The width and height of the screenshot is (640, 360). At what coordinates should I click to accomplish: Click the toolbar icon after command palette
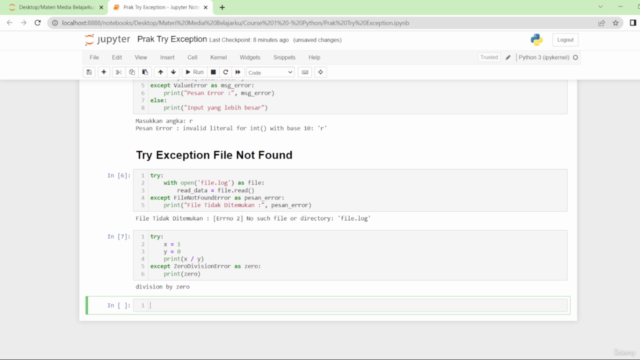(320, 72)
